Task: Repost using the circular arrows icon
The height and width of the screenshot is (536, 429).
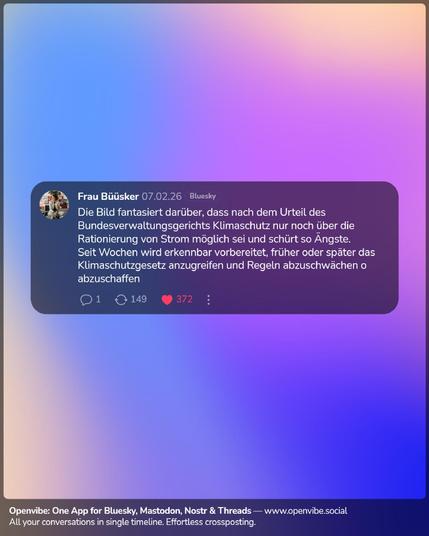Action: point(121,300)
